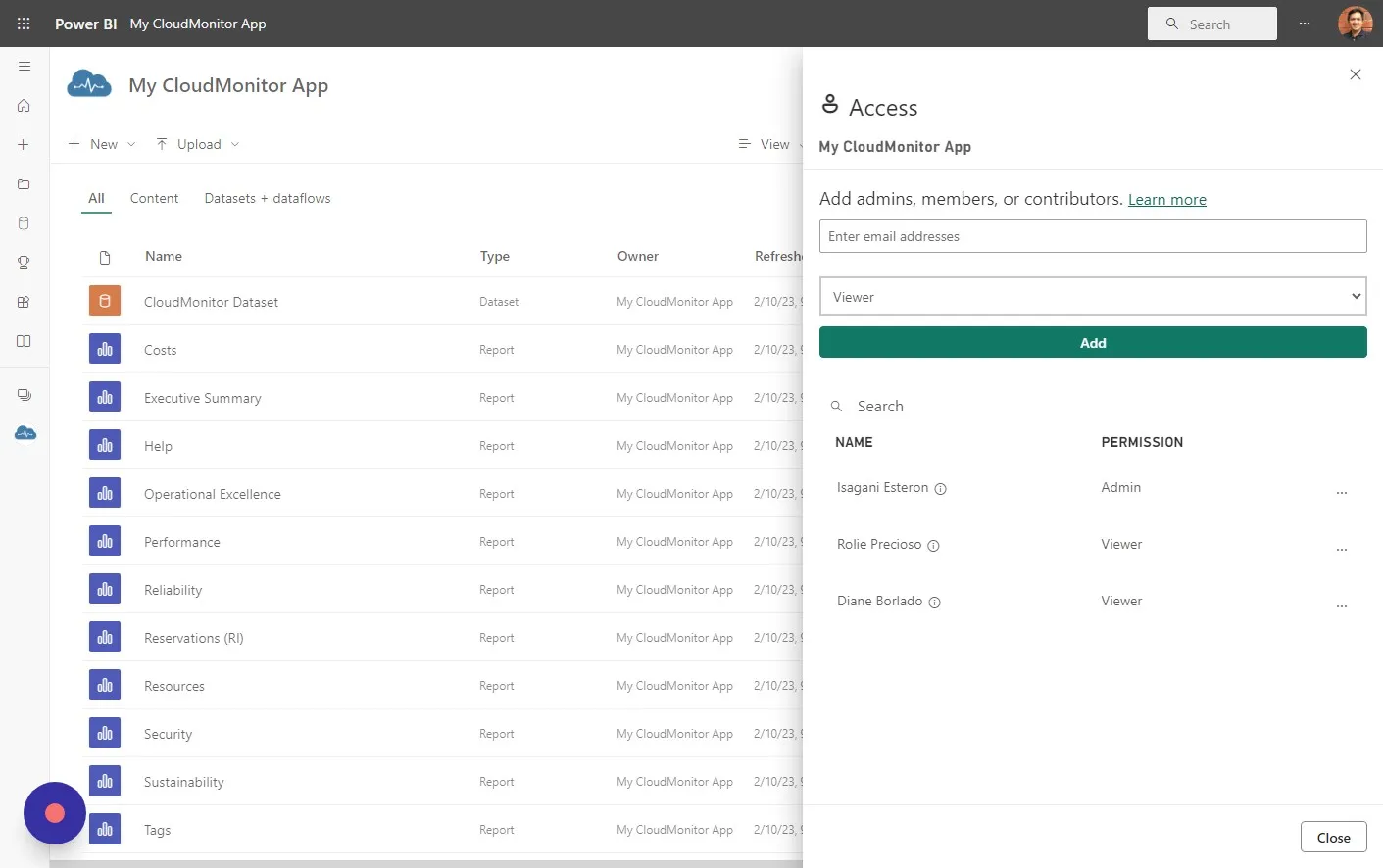The image size is (1383, 868).
Task: Open the View dropdown
Action: pos(770,144)
